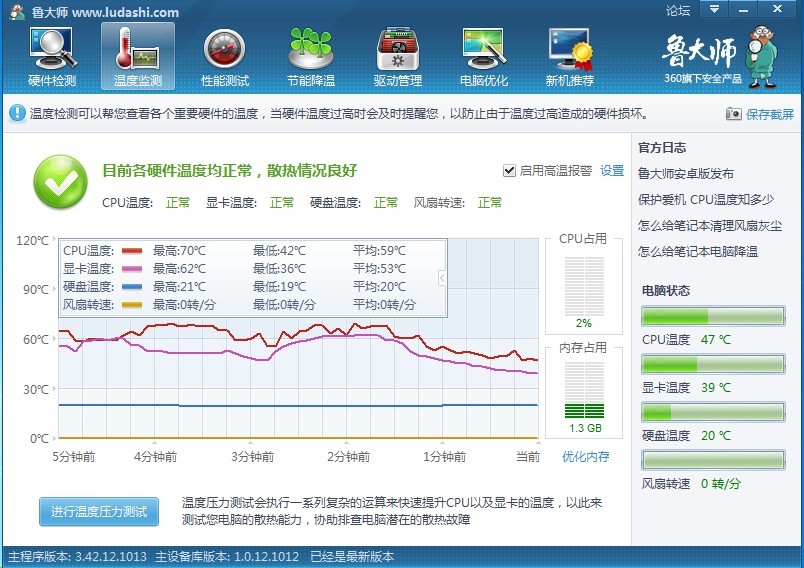Open the title bar dropdown menu arrow
Image resolution: width=804 pixels, height=568 pixels.
[714, 9]
